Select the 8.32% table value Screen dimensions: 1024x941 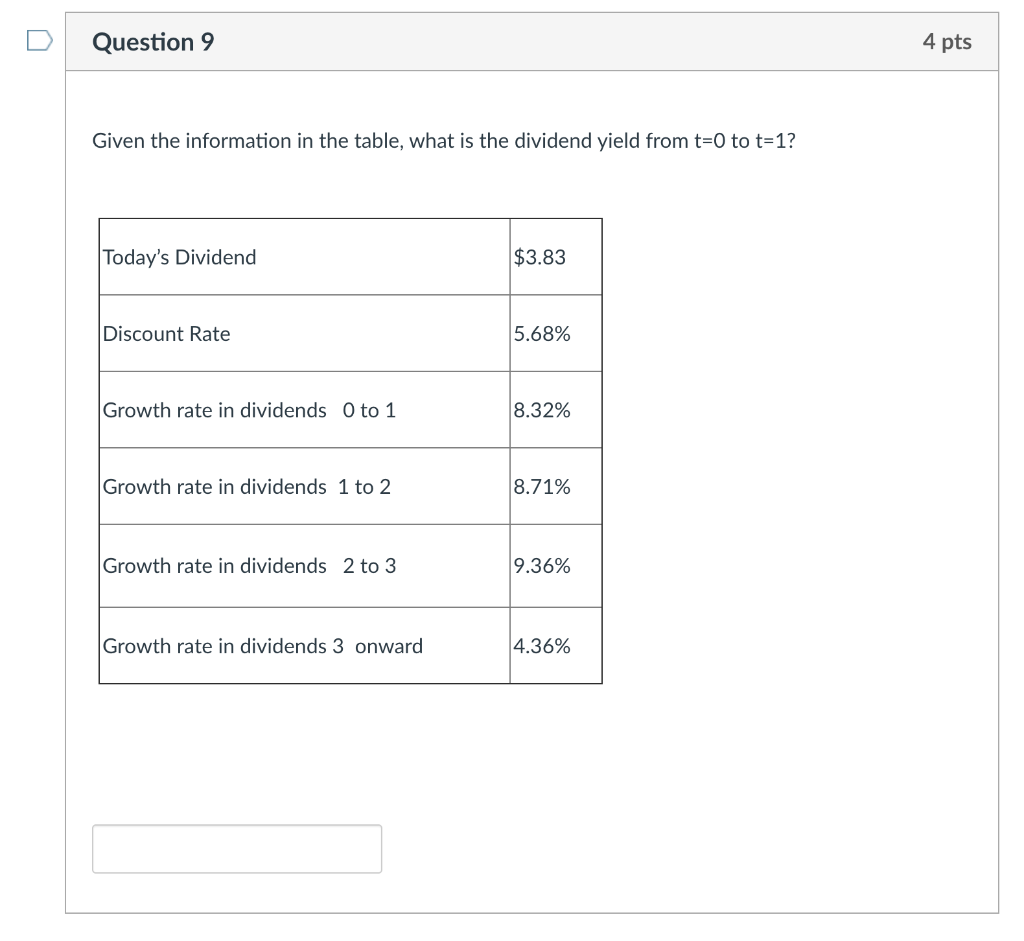[x=541, y=410]
